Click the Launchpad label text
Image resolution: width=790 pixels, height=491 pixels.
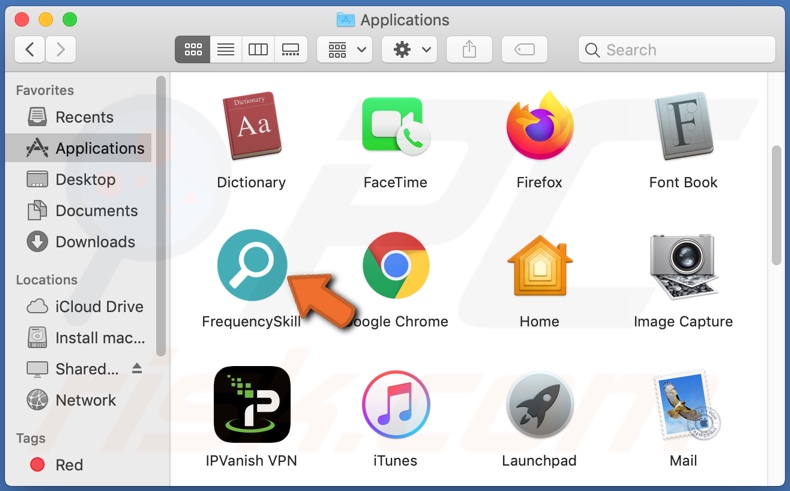(x=539, y=460)
